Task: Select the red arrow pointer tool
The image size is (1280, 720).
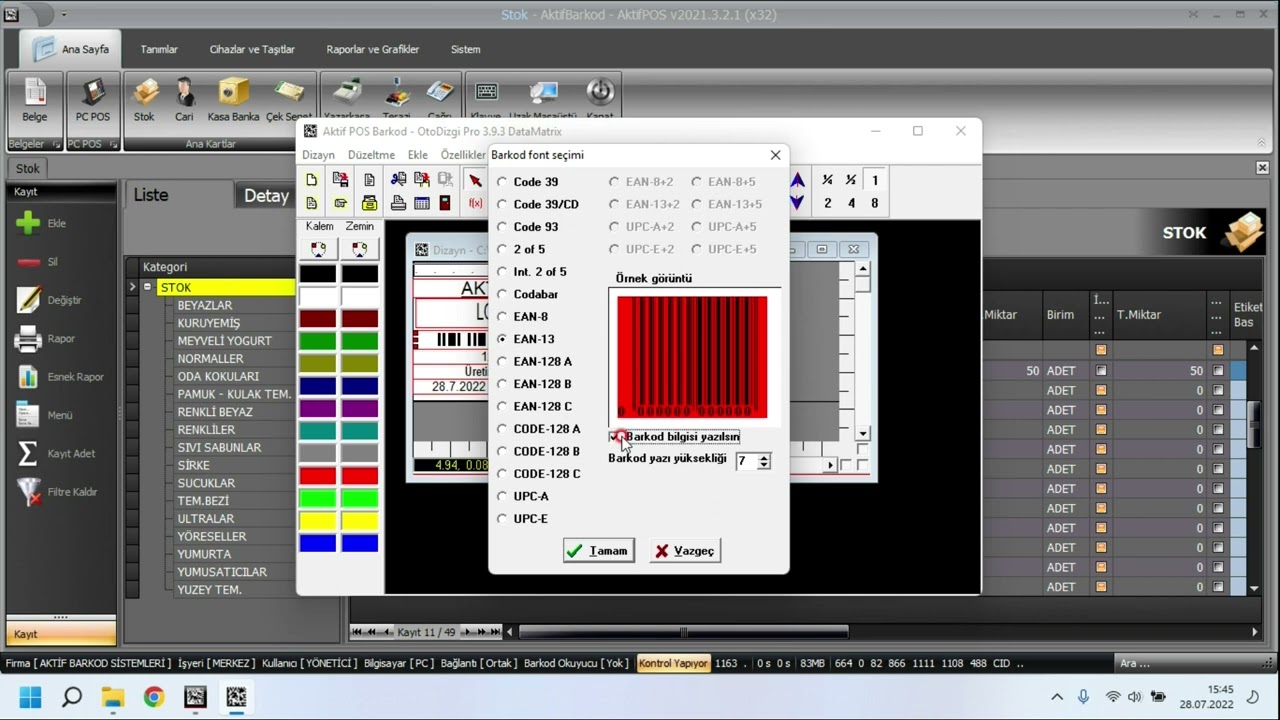Action: pos(475,181)
